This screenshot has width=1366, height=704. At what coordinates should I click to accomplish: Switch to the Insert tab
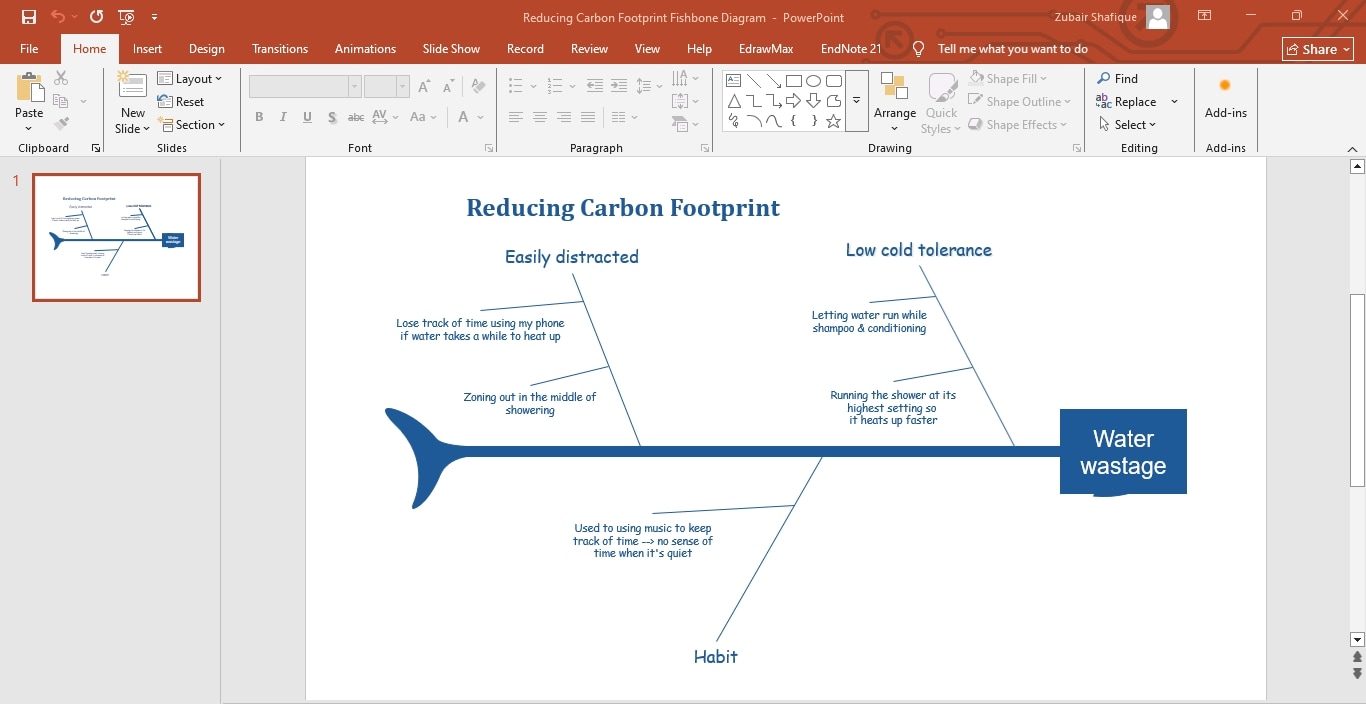147,48
